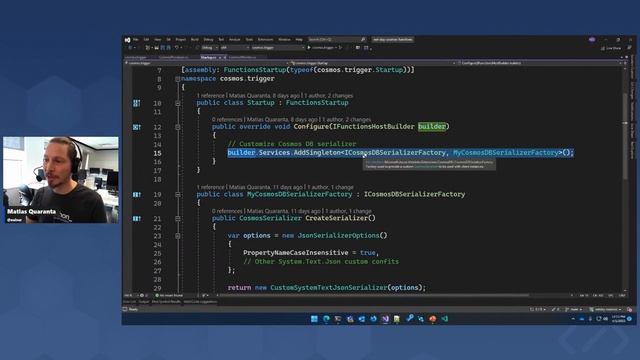Open the Project menu
Viewport: 640px width, 360px height.
[x=181, y=40]
